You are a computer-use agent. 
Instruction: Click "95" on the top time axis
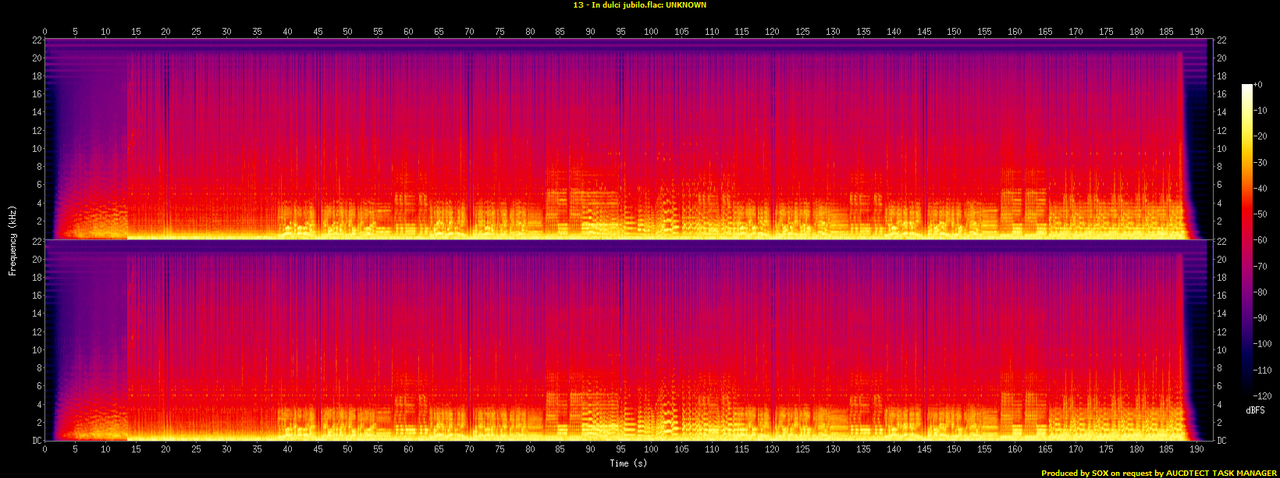click(621, 31)
